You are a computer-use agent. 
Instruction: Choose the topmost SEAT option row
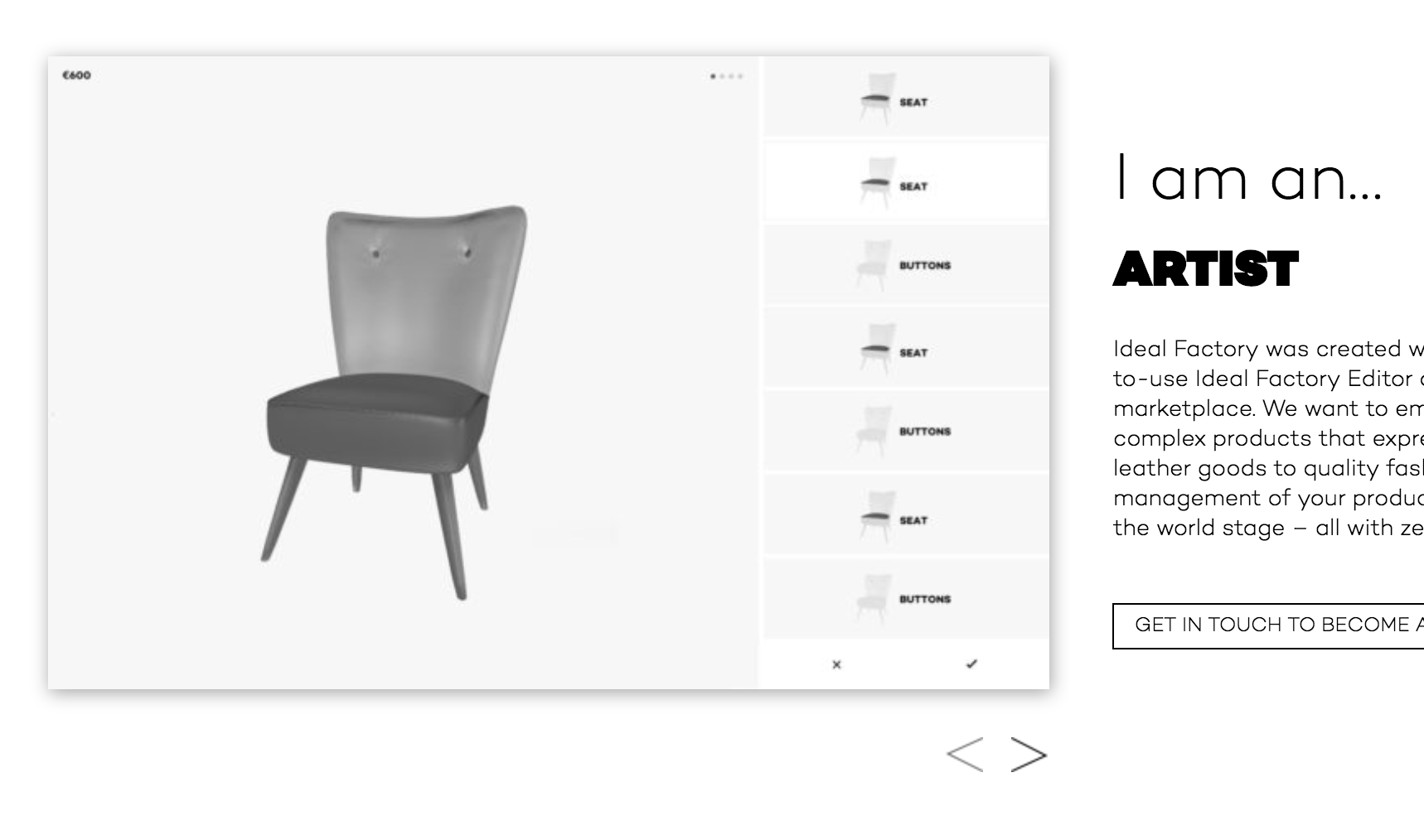(x=906, y=97)
